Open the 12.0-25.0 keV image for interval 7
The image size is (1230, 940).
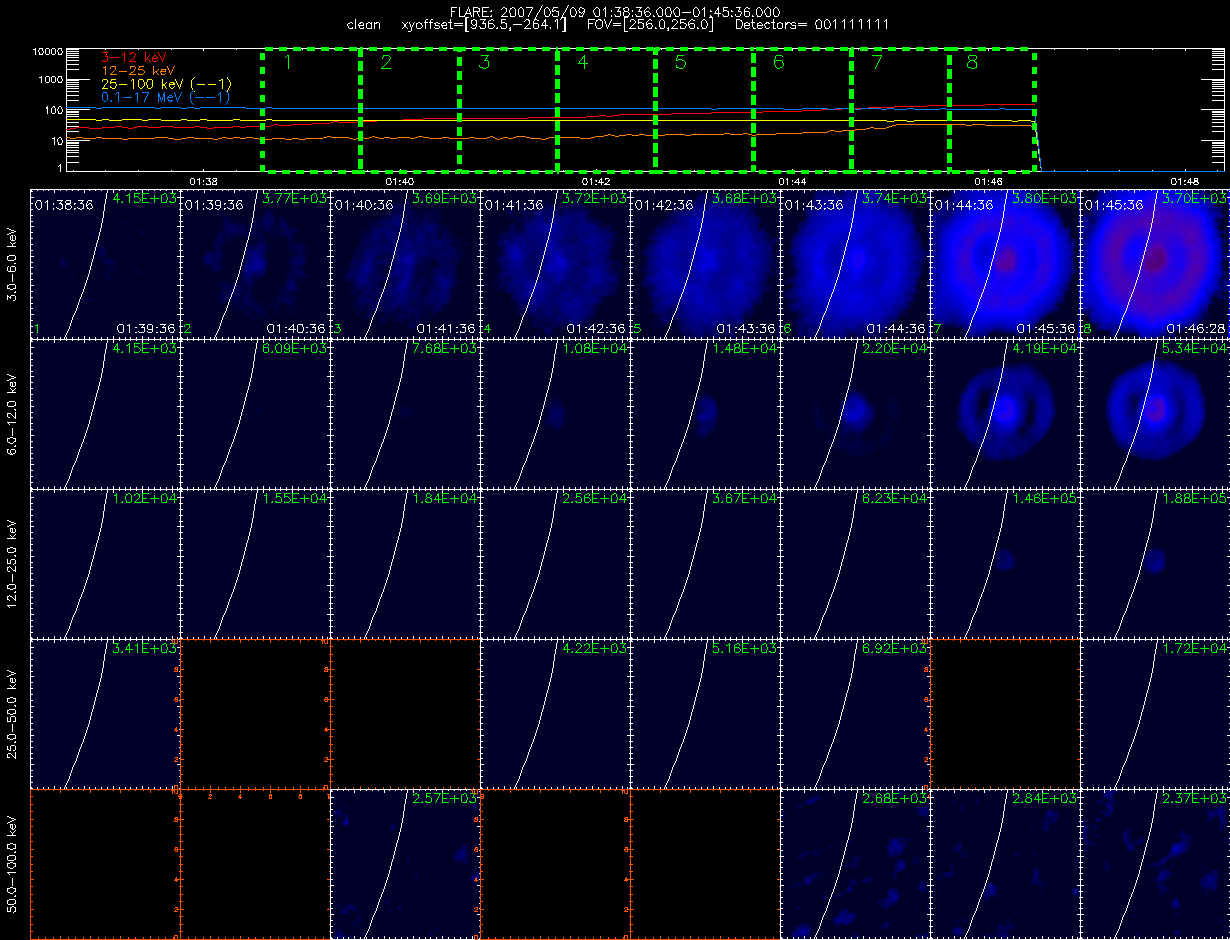pyautogui.click(x=1005, y=563)
